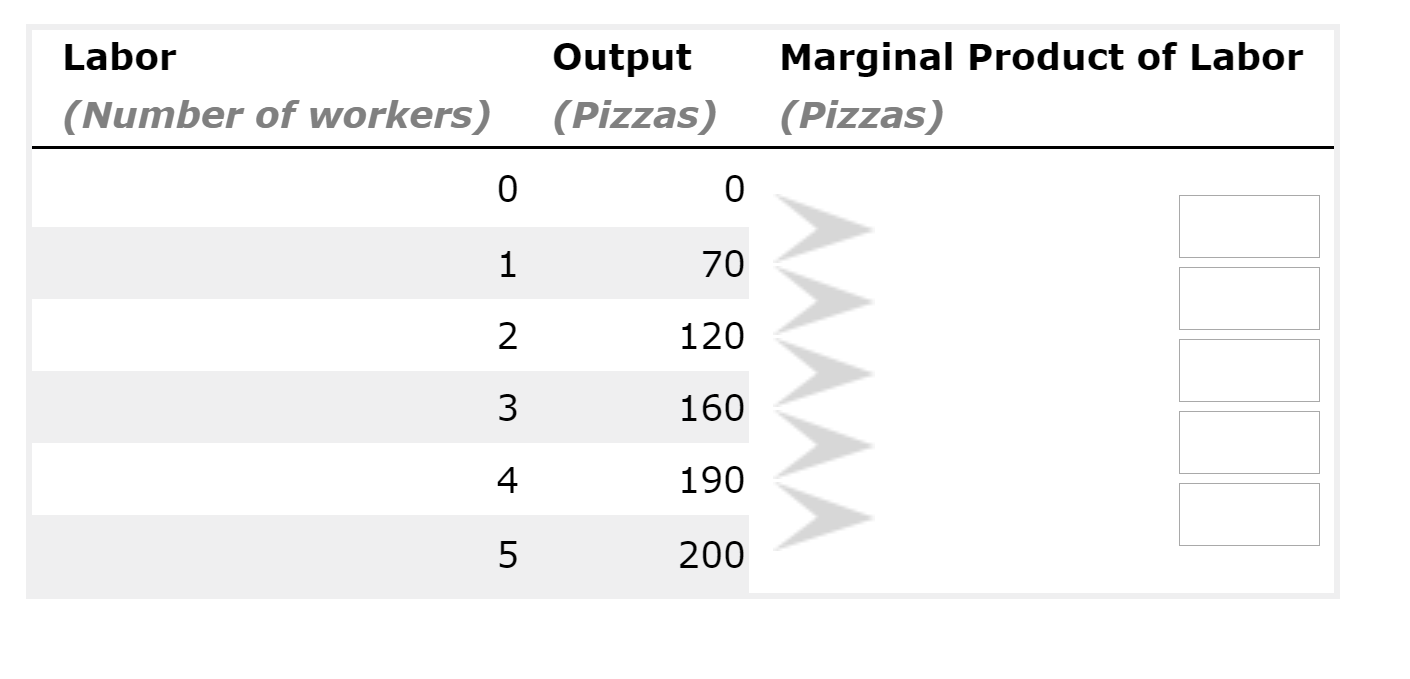The image size is (1410, 679).
Task: Click the Marginal Product of Labor header
Action: coord(1040,57)
